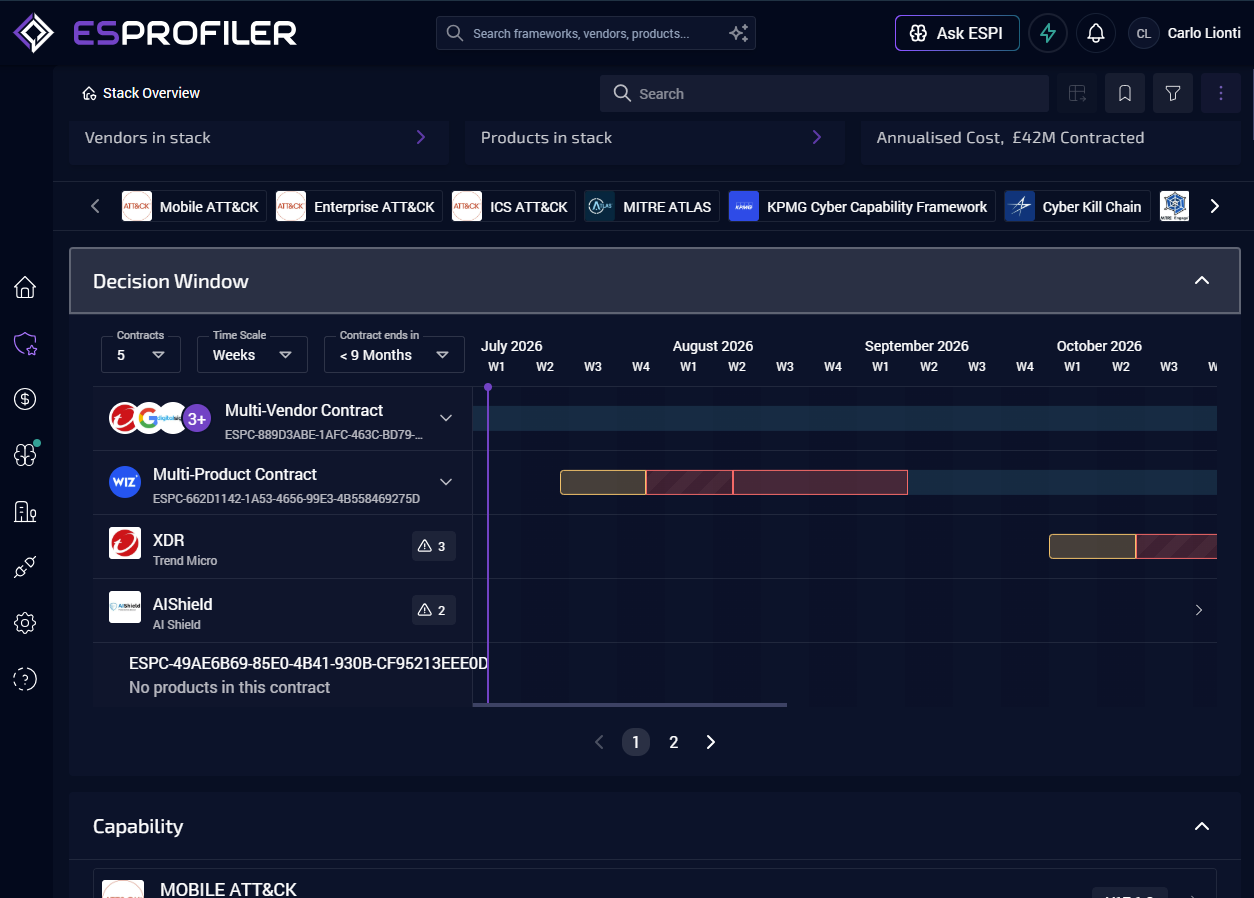The image size is (1254, 898).
Task: Click the AI sparkle icon in global search
Action: 738,33
